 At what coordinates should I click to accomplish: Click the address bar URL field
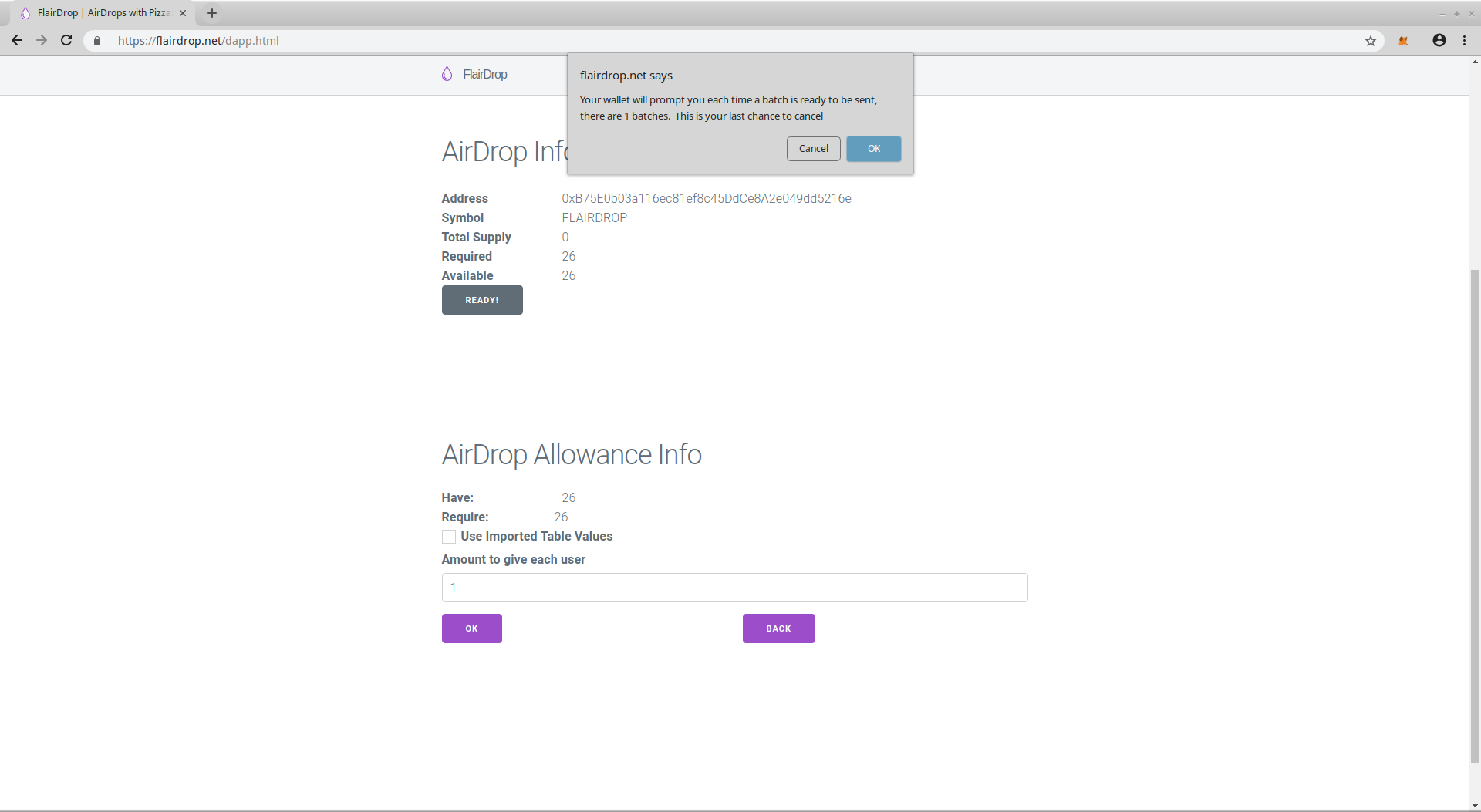pos(733,41)
